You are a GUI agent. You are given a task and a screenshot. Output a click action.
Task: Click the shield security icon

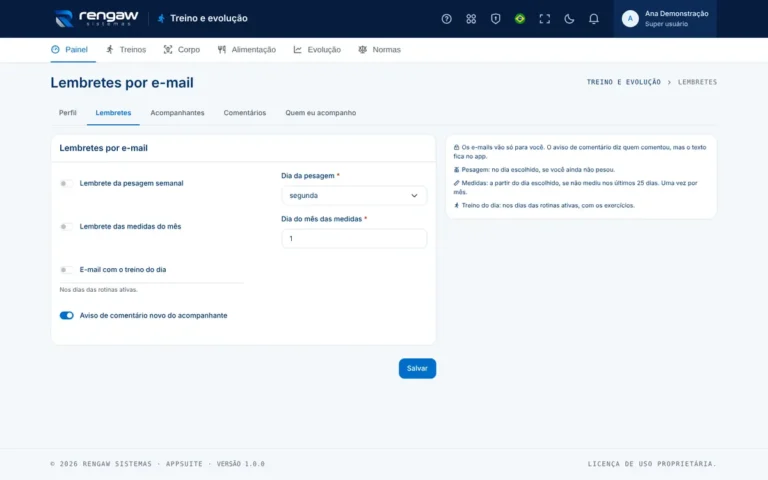pos(495,19)
